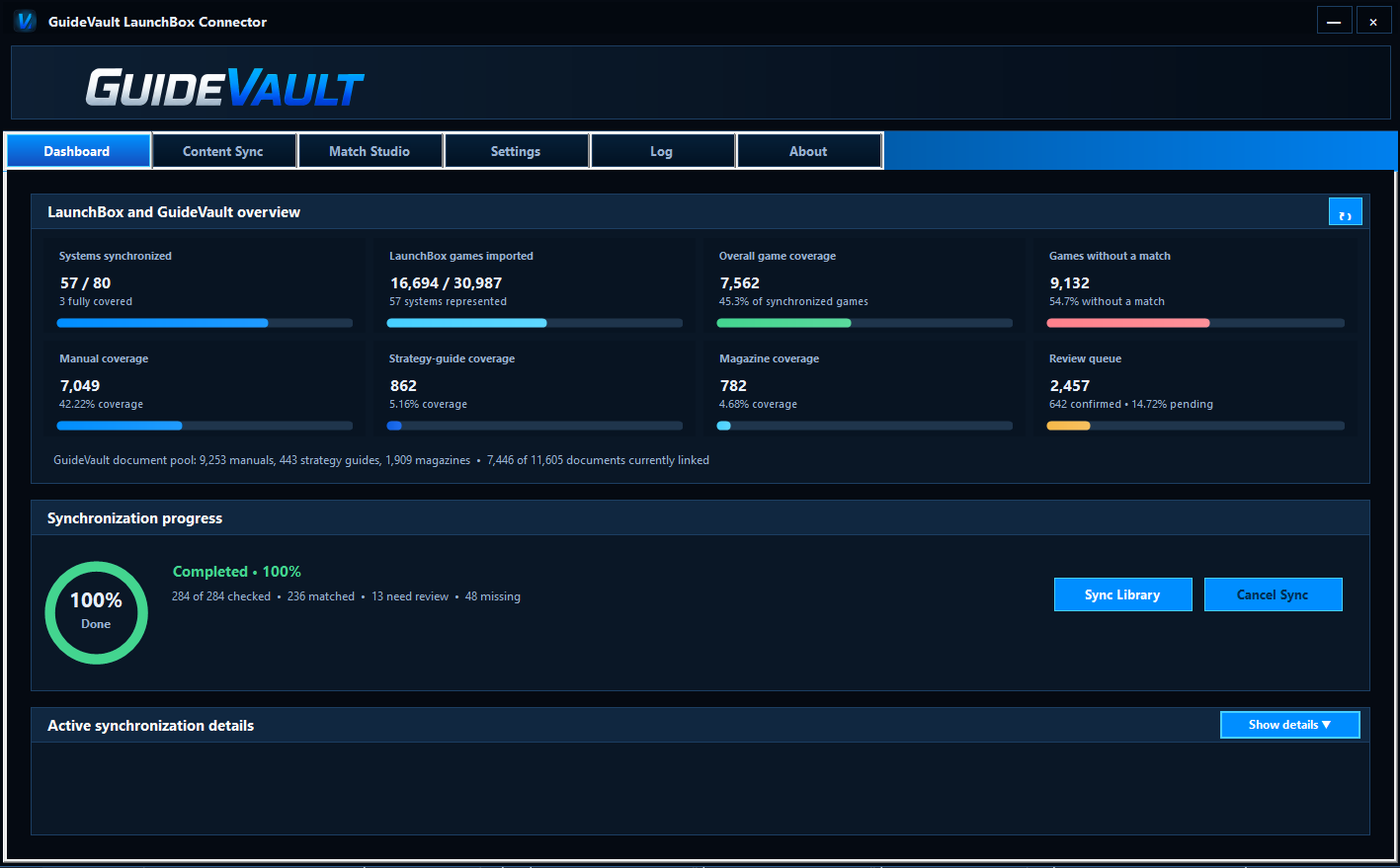Click the circular 100% Done progress ring
The height and width of the screenshot is (868, 1400).
pos(96,612)
